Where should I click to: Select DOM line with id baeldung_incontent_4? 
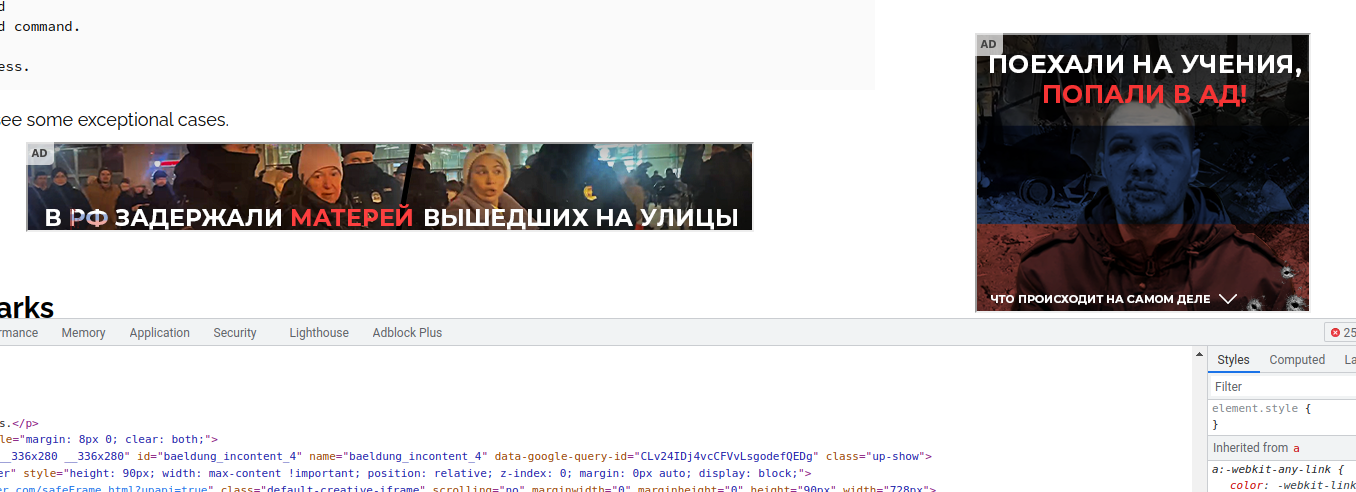(465, 456)
